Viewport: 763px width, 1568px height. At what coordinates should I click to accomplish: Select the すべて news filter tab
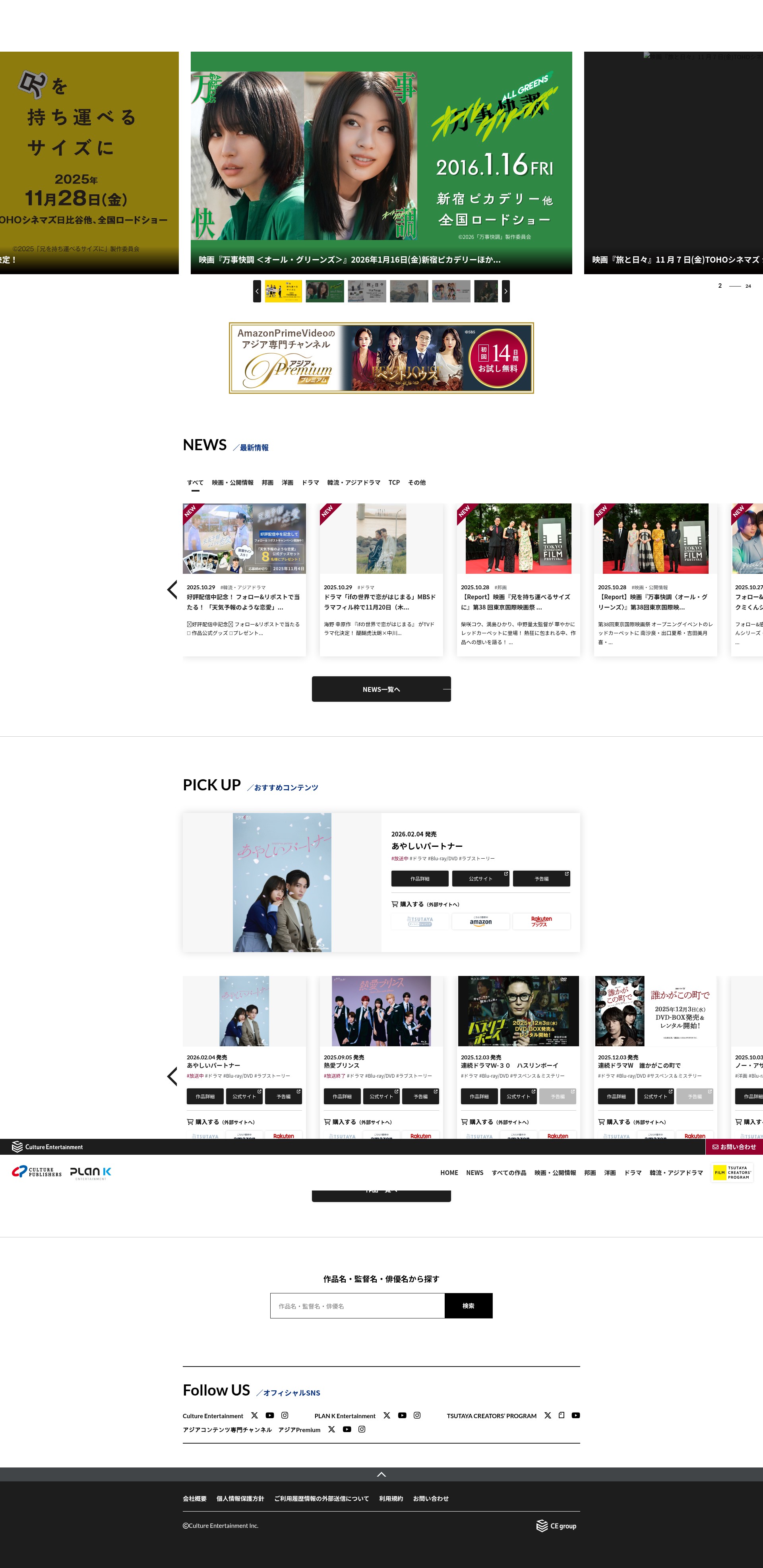tap(196, 483)
